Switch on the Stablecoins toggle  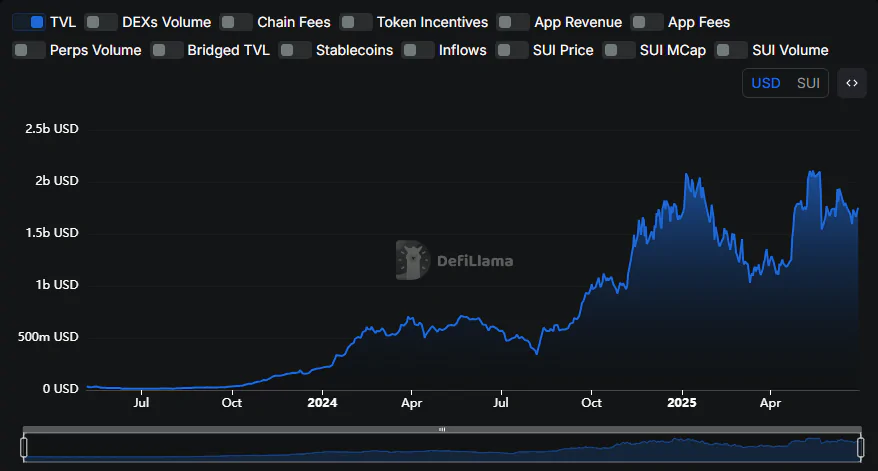[295, 50]
